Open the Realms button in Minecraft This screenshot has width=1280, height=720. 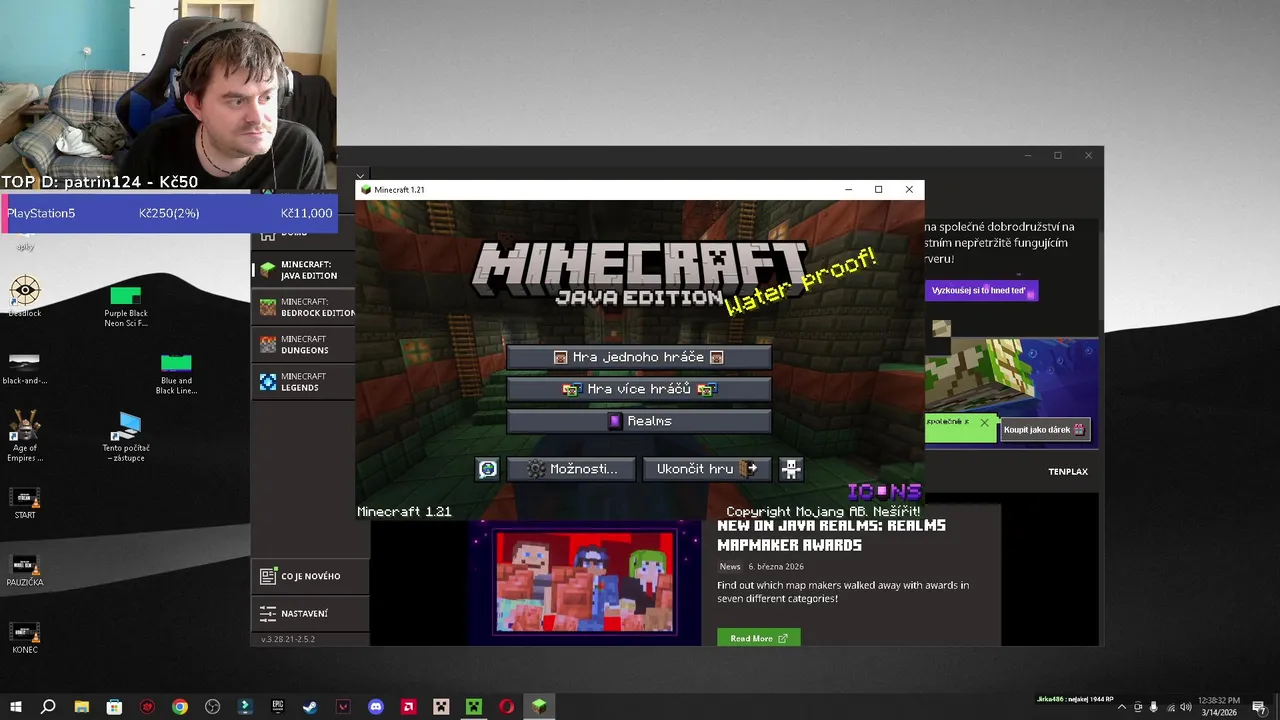[x=639, y=421]
